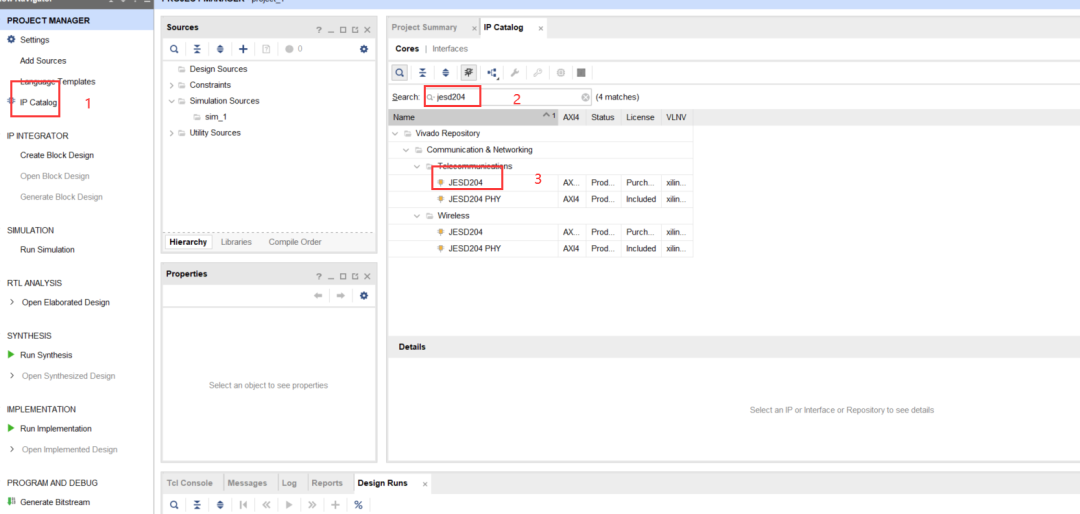Open Properties panel settings gear
The image size is (1080, 514).
(364, 296)
